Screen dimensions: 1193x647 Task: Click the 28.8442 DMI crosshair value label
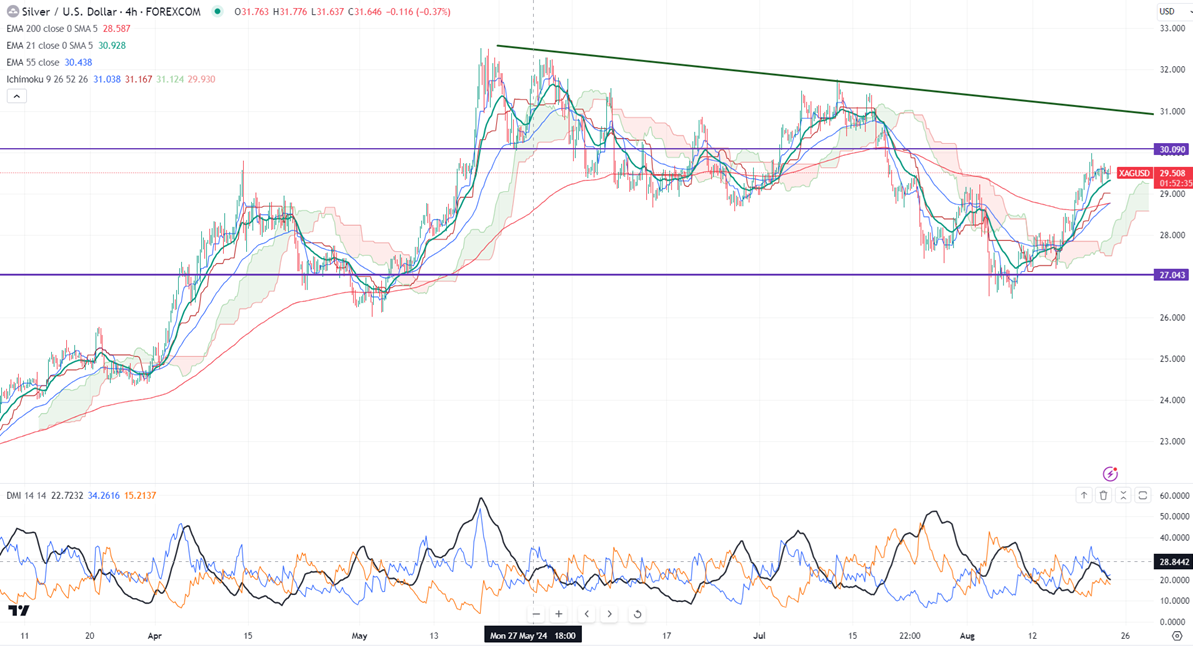pyautogui.click(x=1172, y=562)
